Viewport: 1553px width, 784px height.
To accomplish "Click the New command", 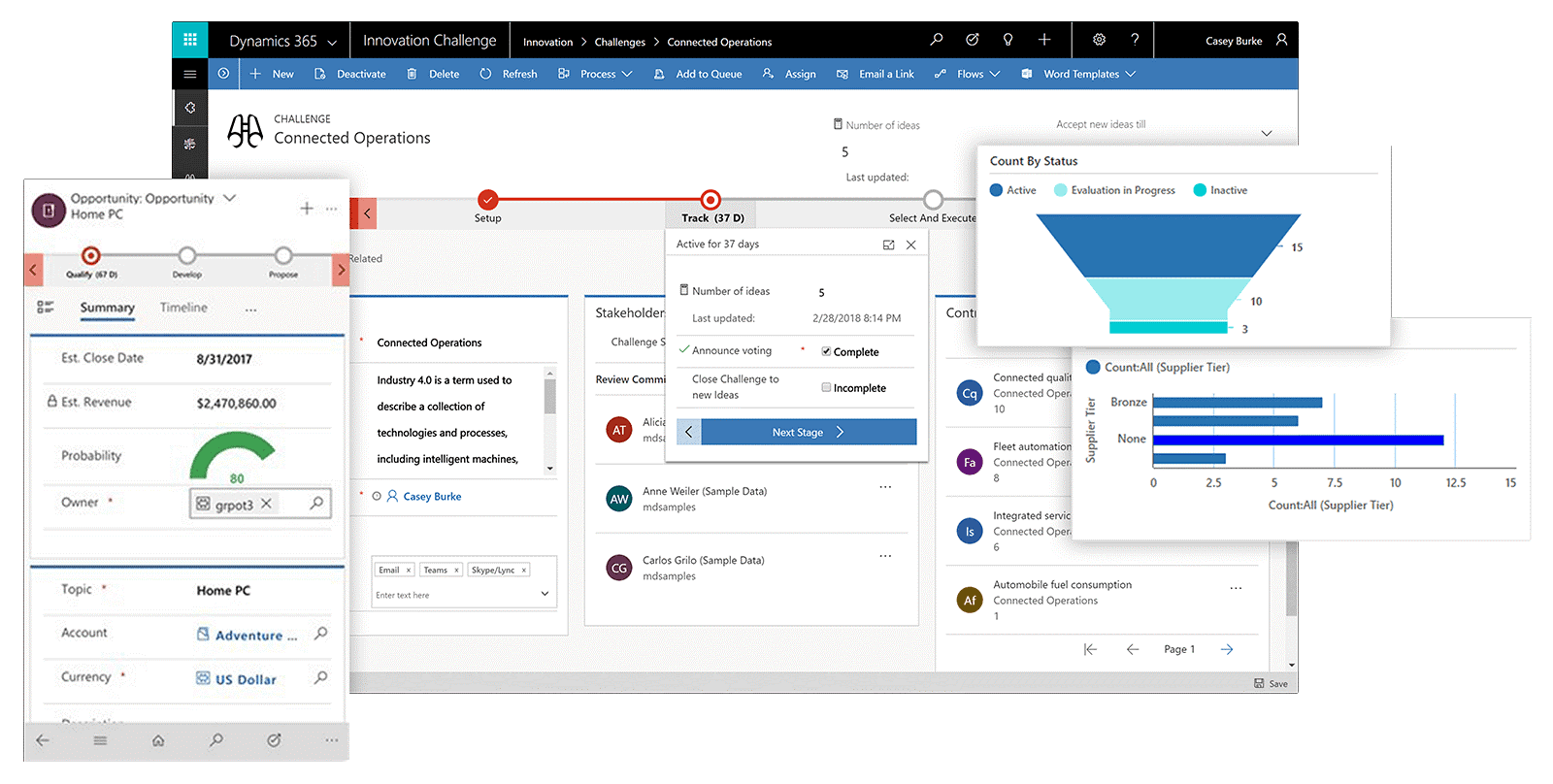I will (272, 74).
